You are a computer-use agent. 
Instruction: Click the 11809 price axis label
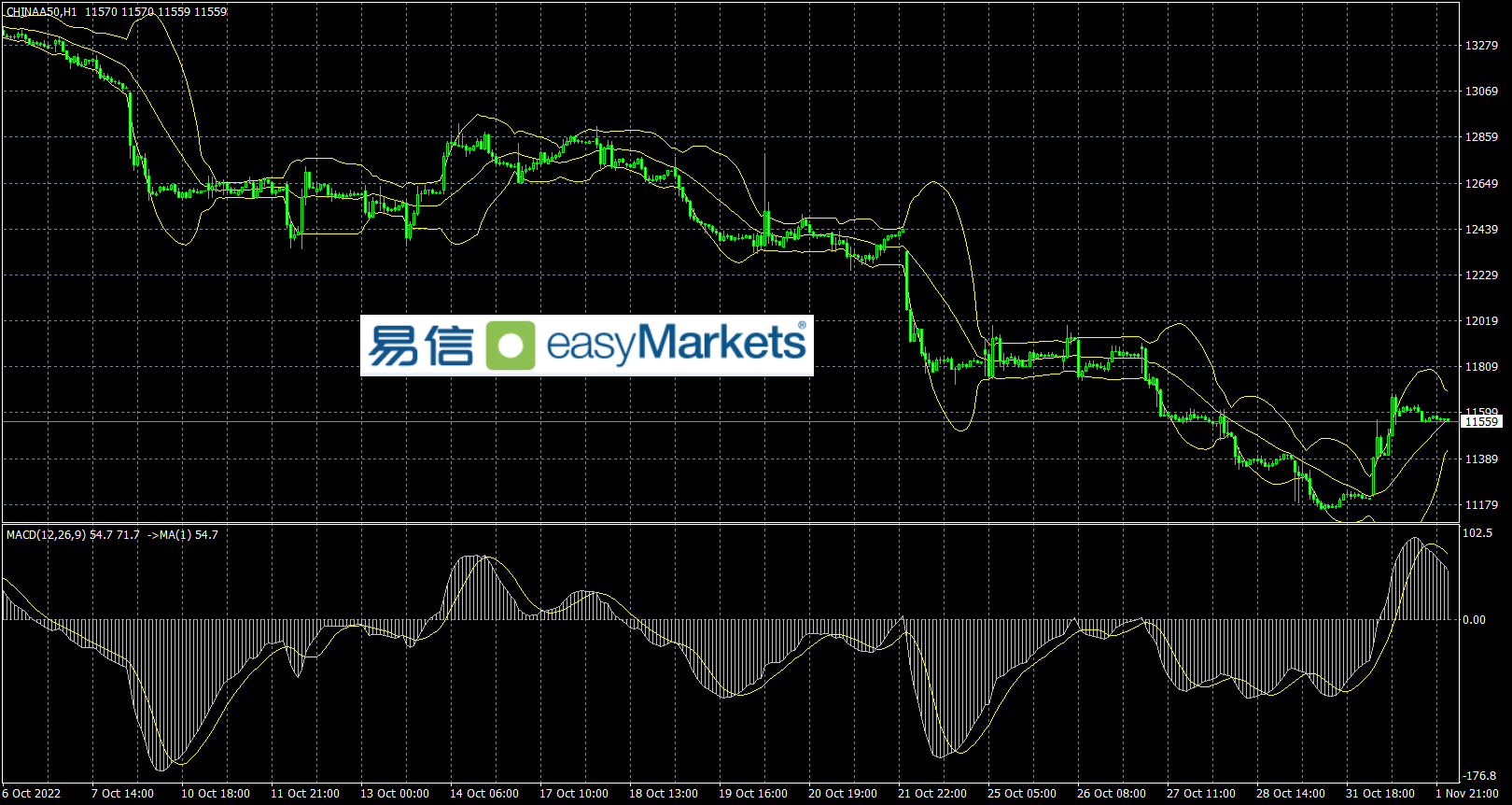pyautogui.click(x=1481, y=367)
